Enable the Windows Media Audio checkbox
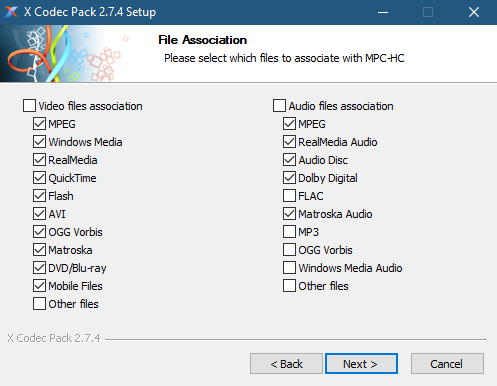The image size is (497, 386). click(x=289, y=268)
